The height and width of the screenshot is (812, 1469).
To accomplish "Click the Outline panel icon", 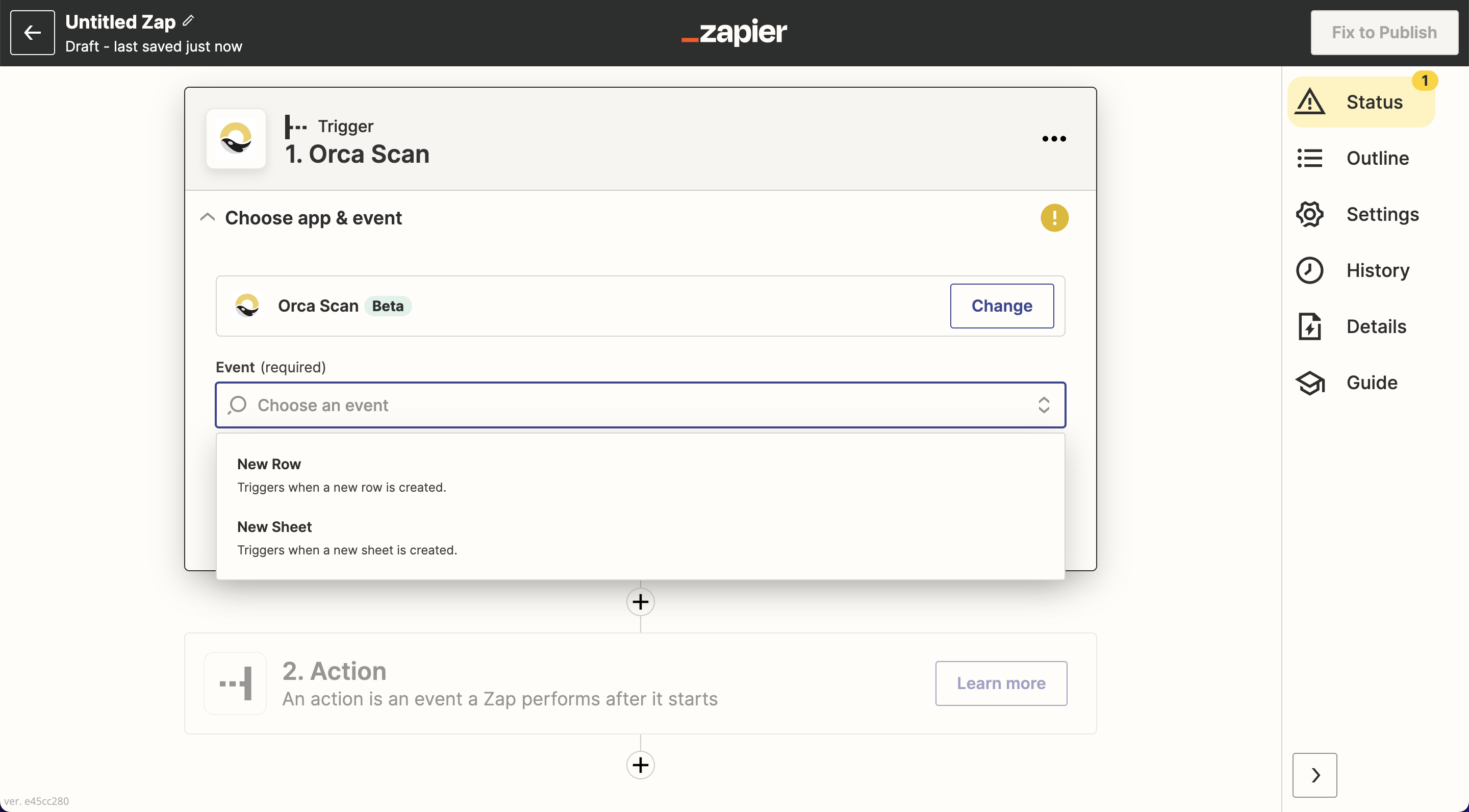I will point(1311,157).
